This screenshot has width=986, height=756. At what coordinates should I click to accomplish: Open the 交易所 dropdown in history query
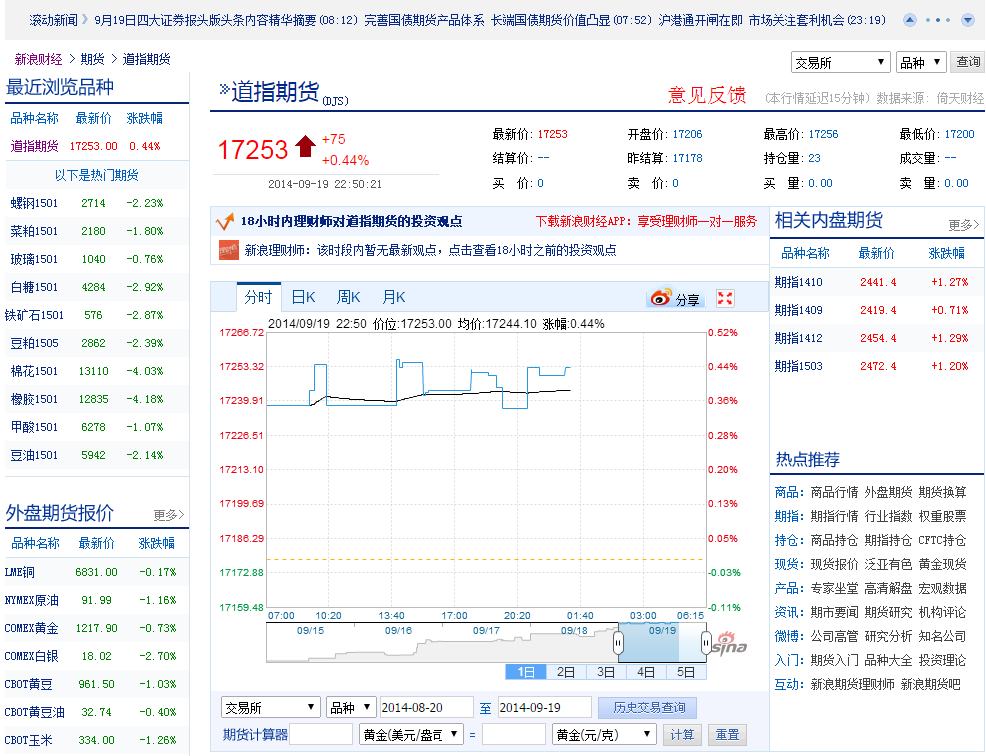point(270,708)
